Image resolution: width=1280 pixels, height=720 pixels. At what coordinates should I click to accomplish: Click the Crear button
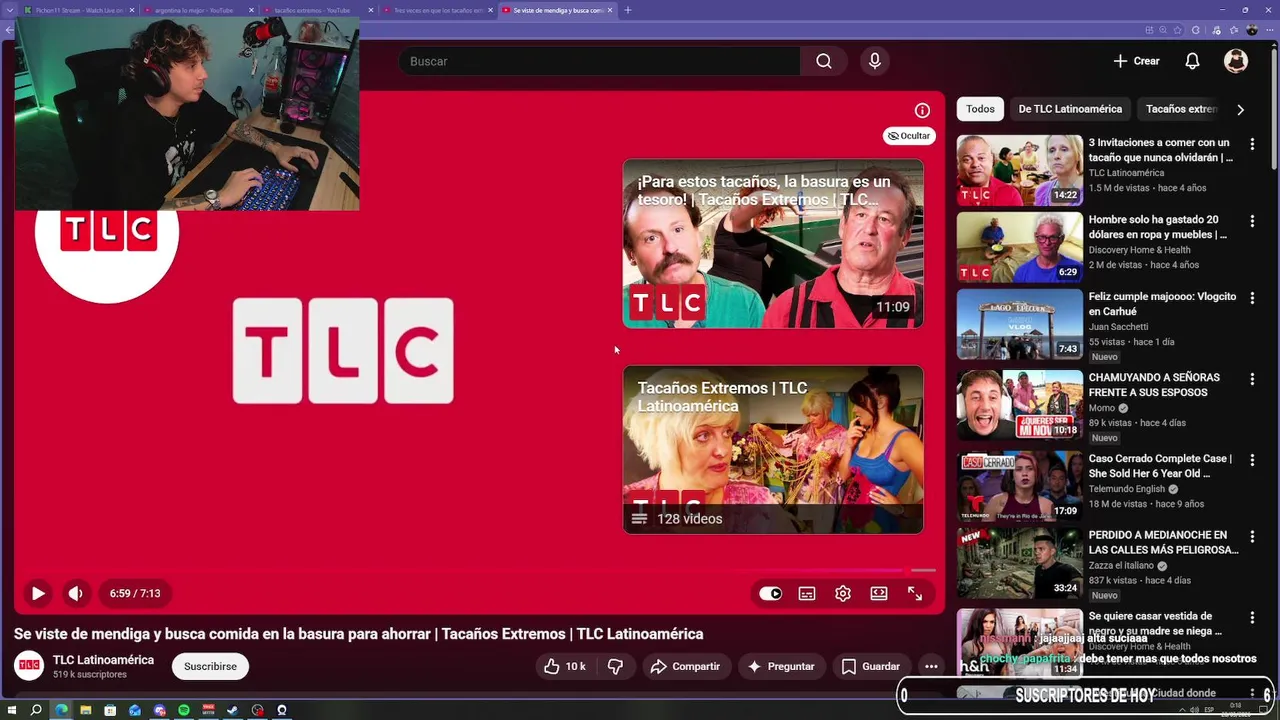pyautogui.click(x=1136, y=61)
